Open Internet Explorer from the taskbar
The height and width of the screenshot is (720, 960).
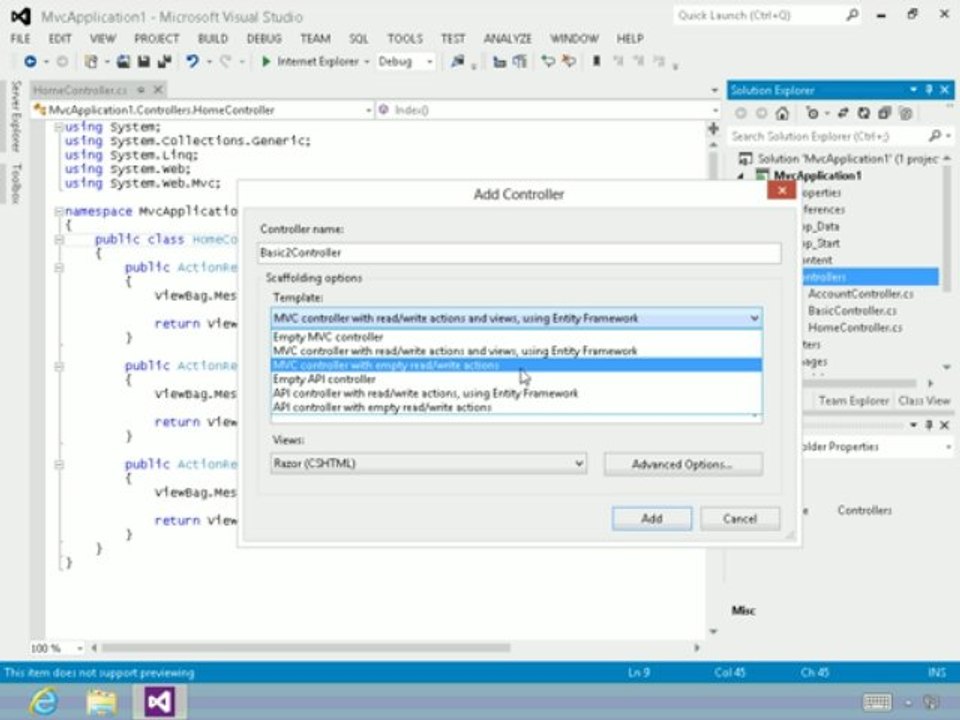(x=44, y=702)
